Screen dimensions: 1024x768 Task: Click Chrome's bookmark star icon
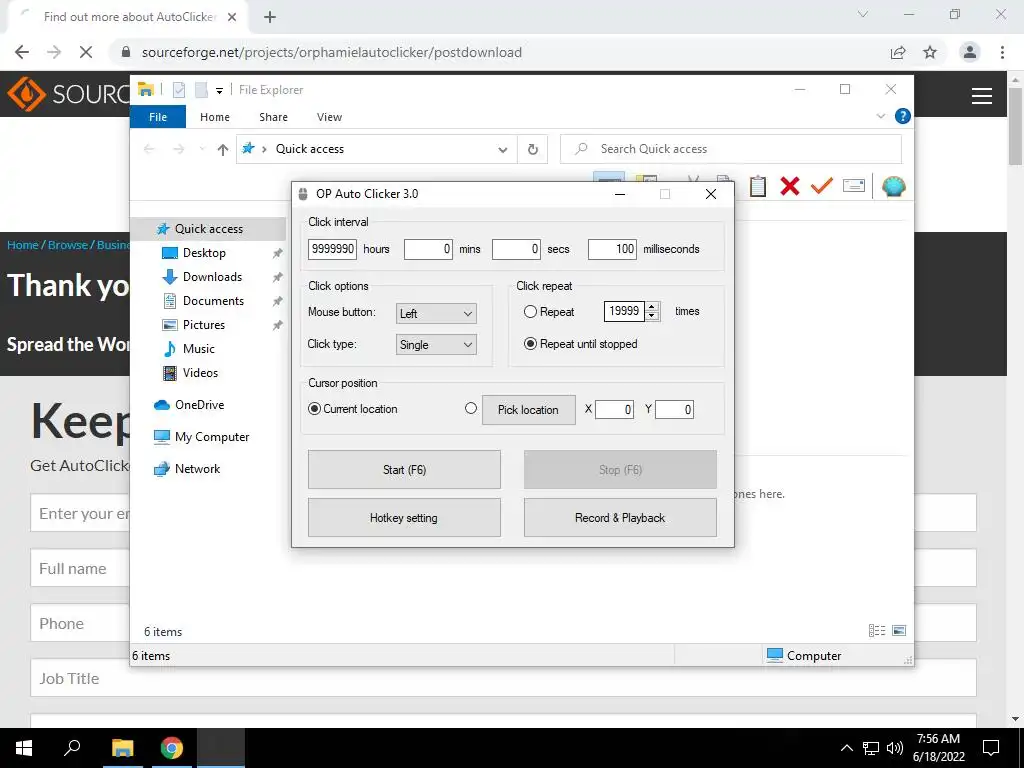click(930, 52)
